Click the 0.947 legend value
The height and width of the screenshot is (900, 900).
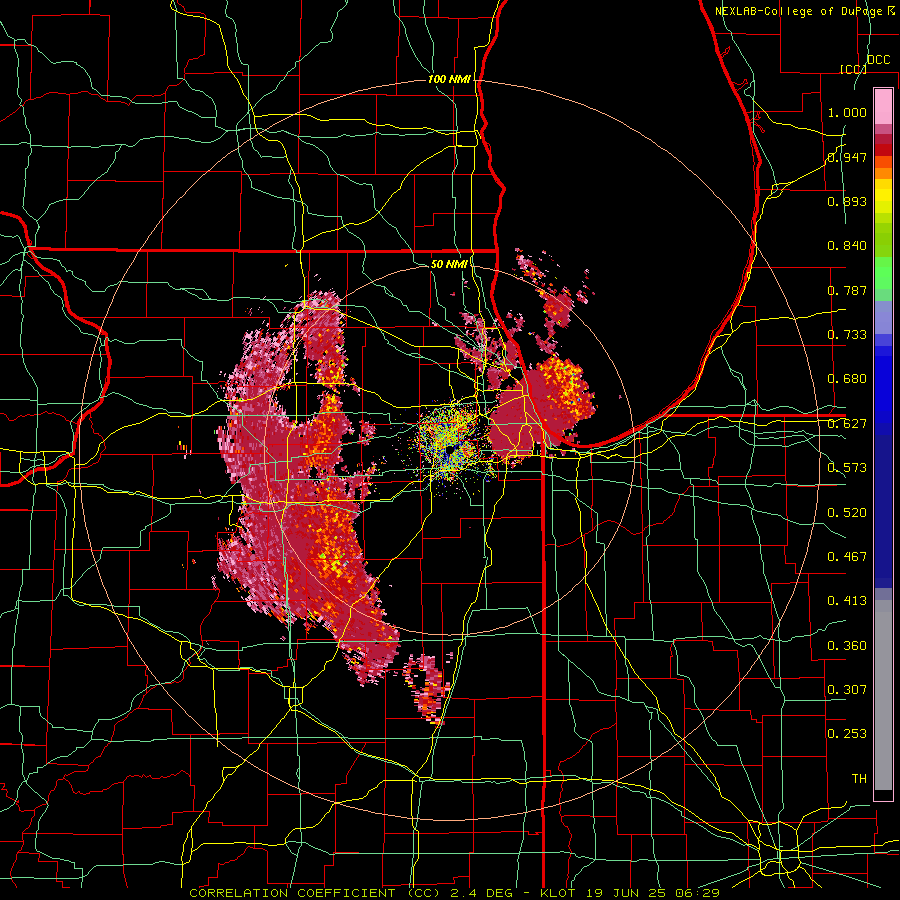click(x=847, y=157)
